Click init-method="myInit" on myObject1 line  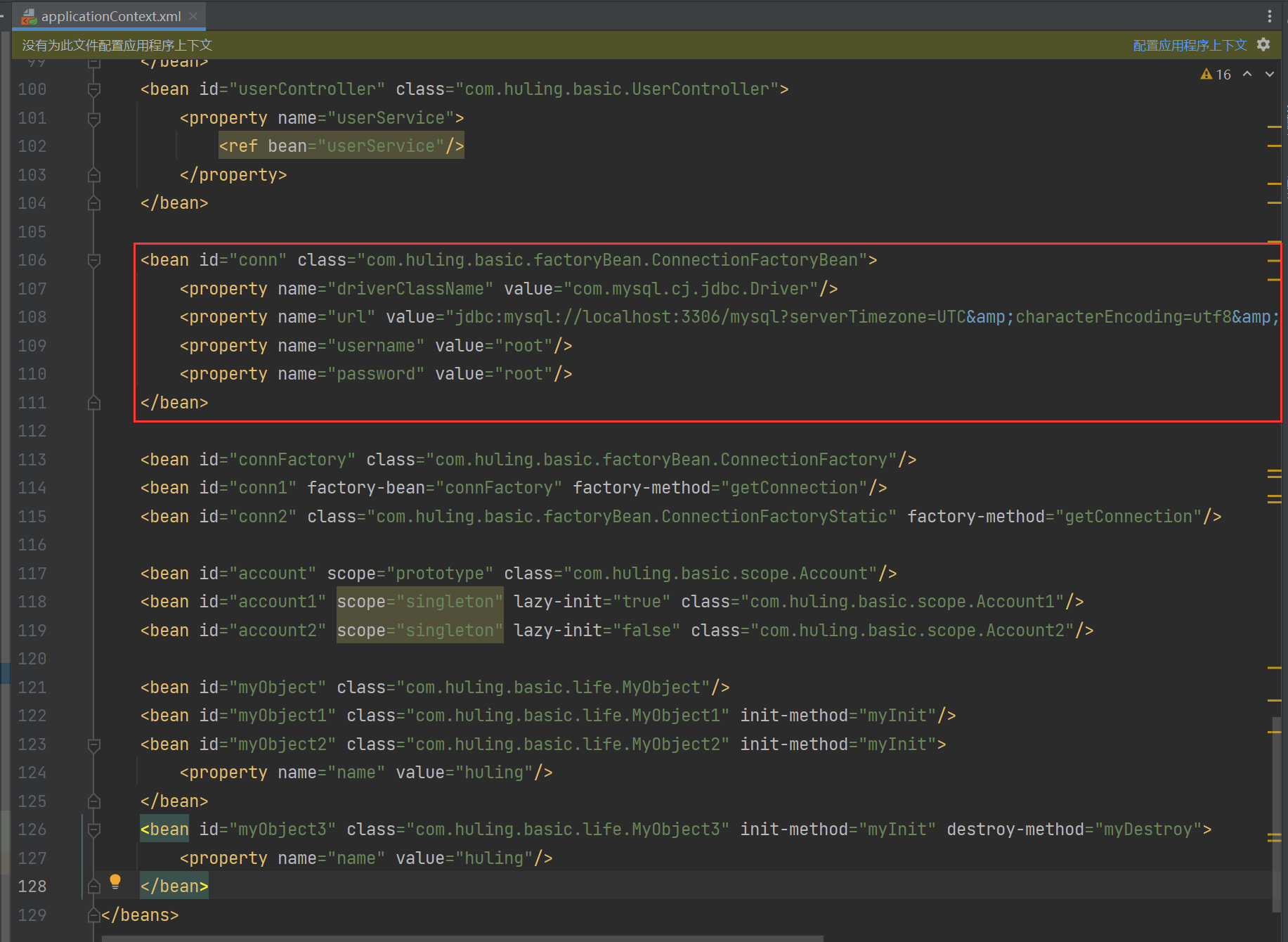pyautogui.click(x=838, y=716)
